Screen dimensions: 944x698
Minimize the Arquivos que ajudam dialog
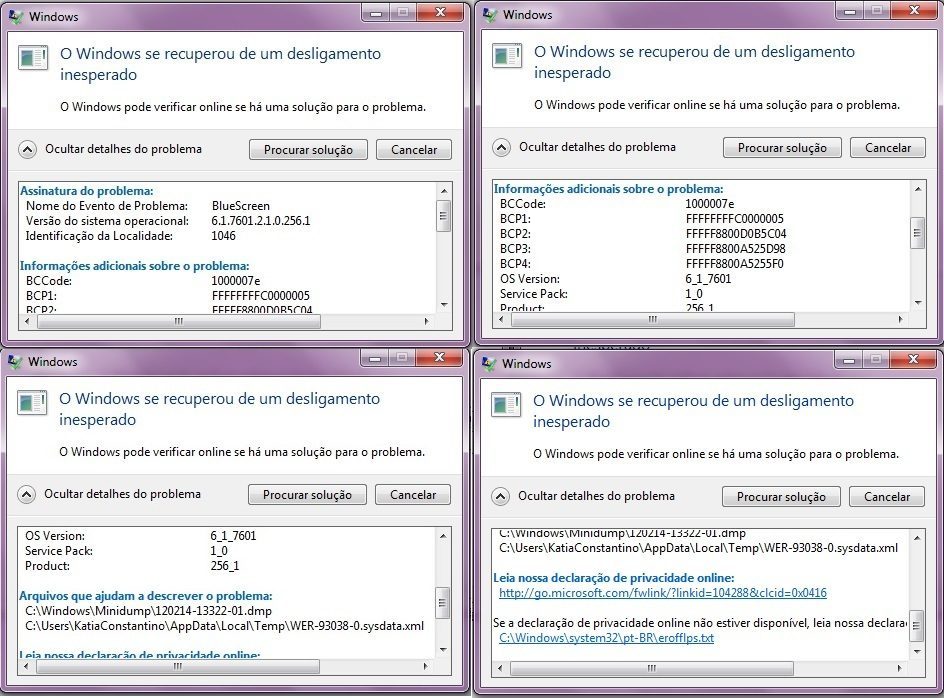coord(375,359)
